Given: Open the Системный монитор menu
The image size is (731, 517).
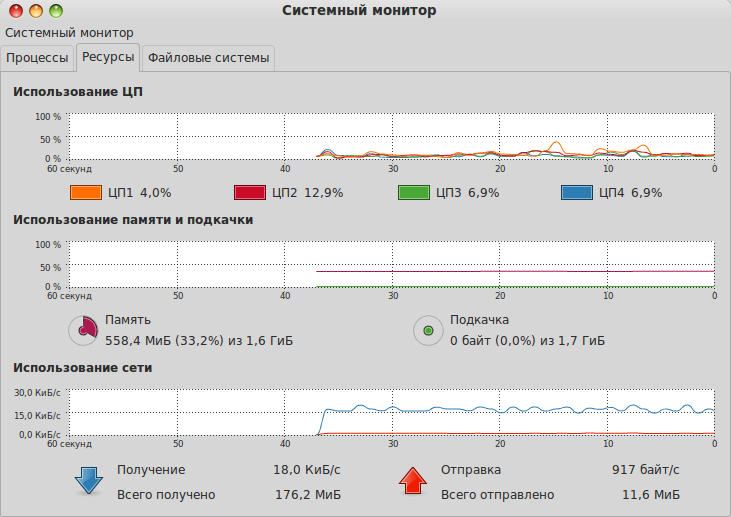Looking at the screenshot, I should pyautogui.click(x=70, y=33).
